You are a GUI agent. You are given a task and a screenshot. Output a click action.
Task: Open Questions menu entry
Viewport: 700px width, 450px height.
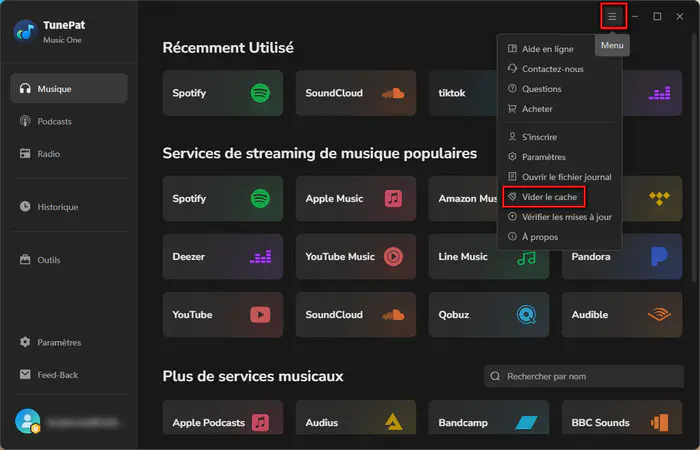pos(559,89)
